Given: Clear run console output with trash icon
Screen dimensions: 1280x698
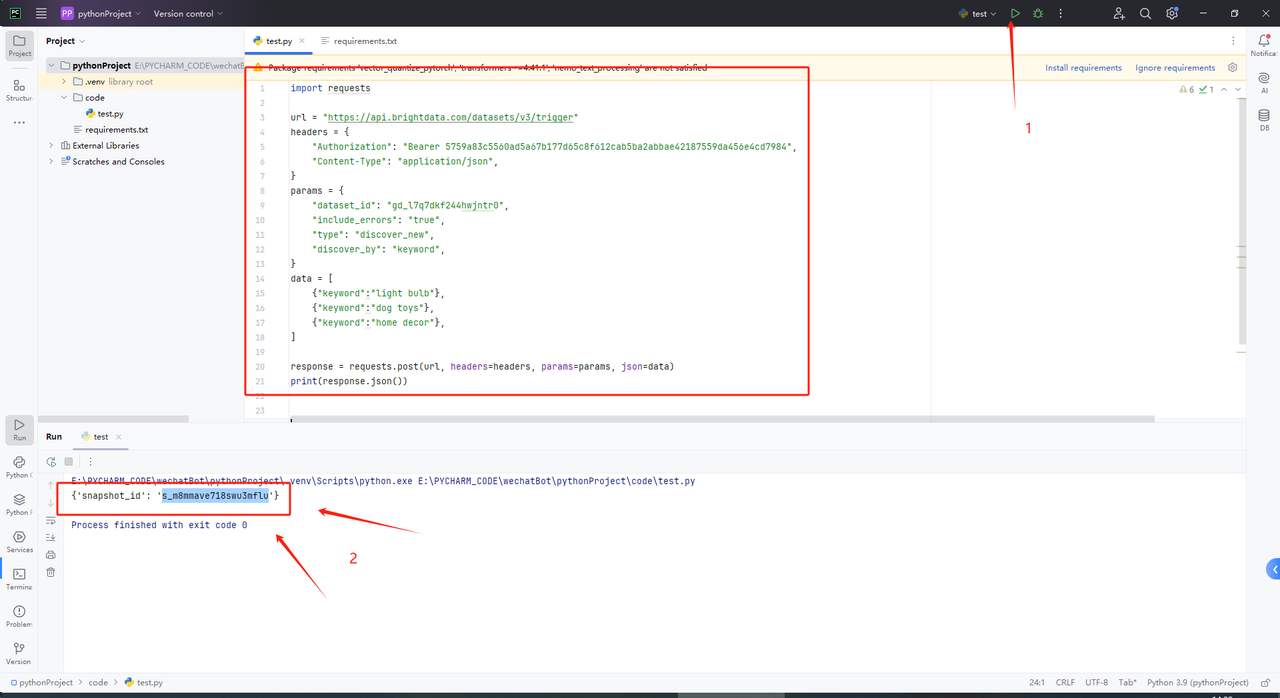Looking at the screenshot, I should click(x=51, y=572).
